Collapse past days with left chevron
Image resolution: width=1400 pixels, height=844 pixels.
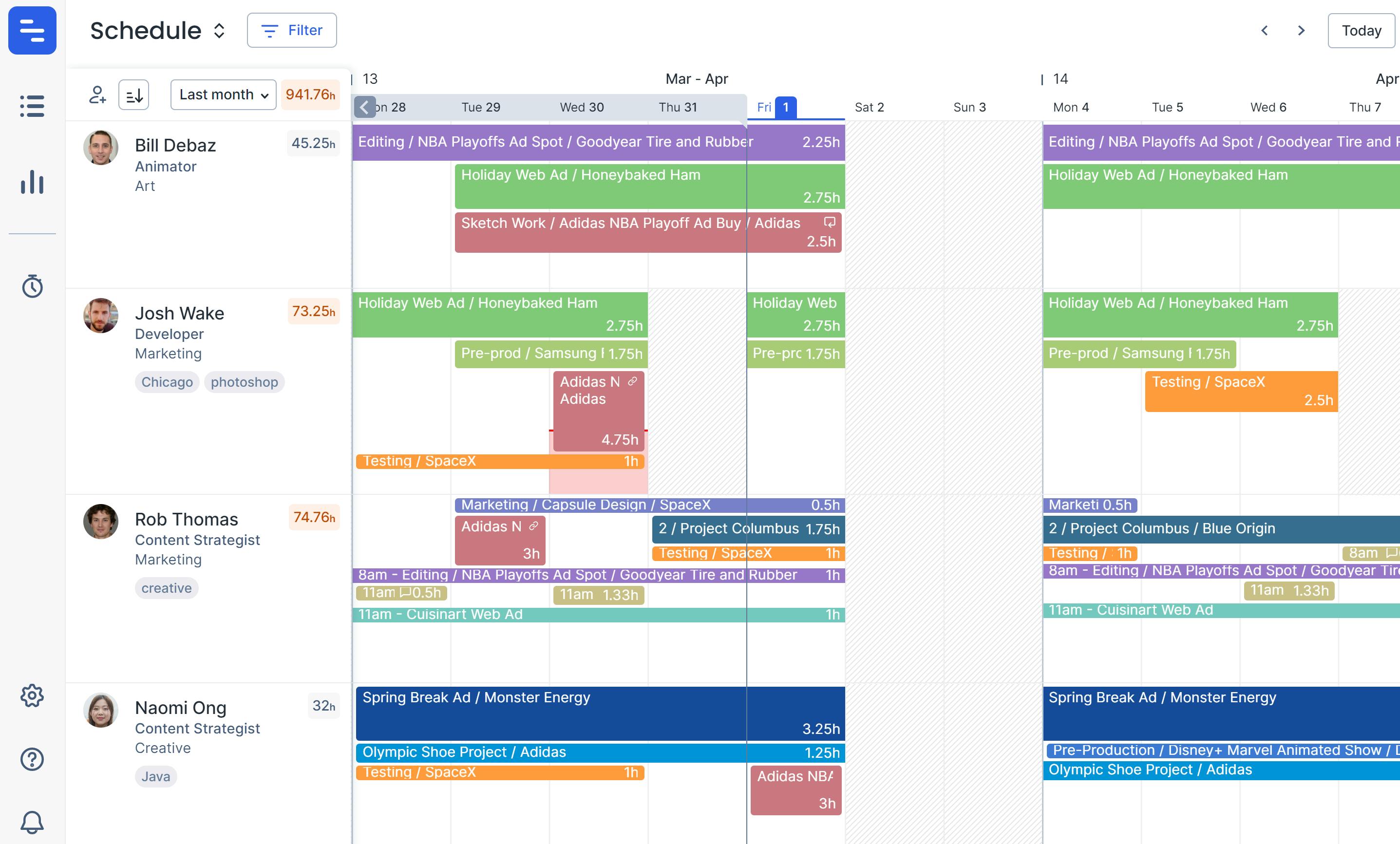[365, 107]
